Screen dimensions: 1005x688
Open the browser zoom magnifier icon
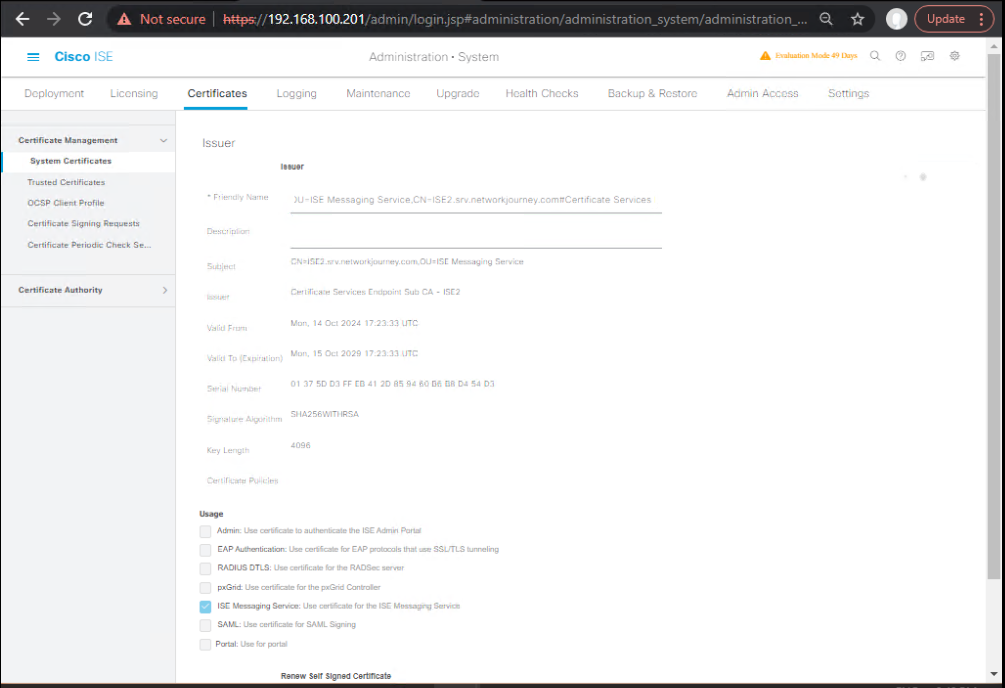826,19
